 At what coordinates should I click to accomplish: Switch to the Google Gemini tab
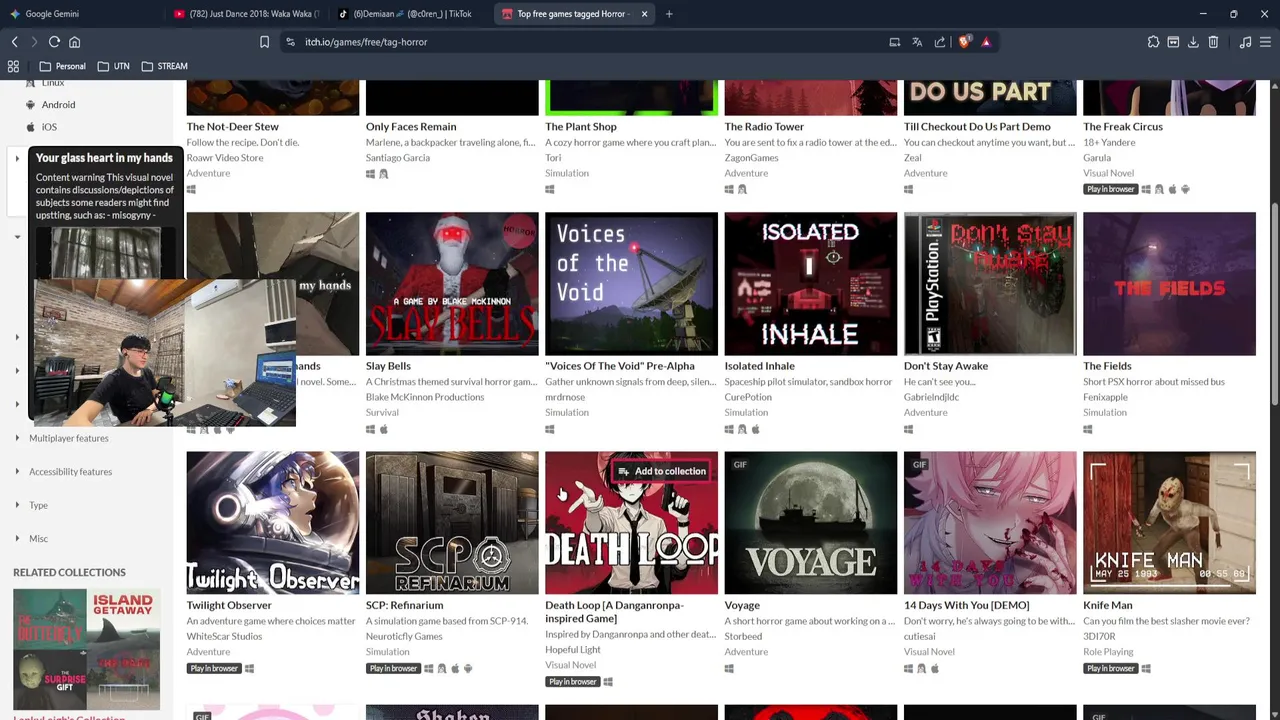click(52, 14)
